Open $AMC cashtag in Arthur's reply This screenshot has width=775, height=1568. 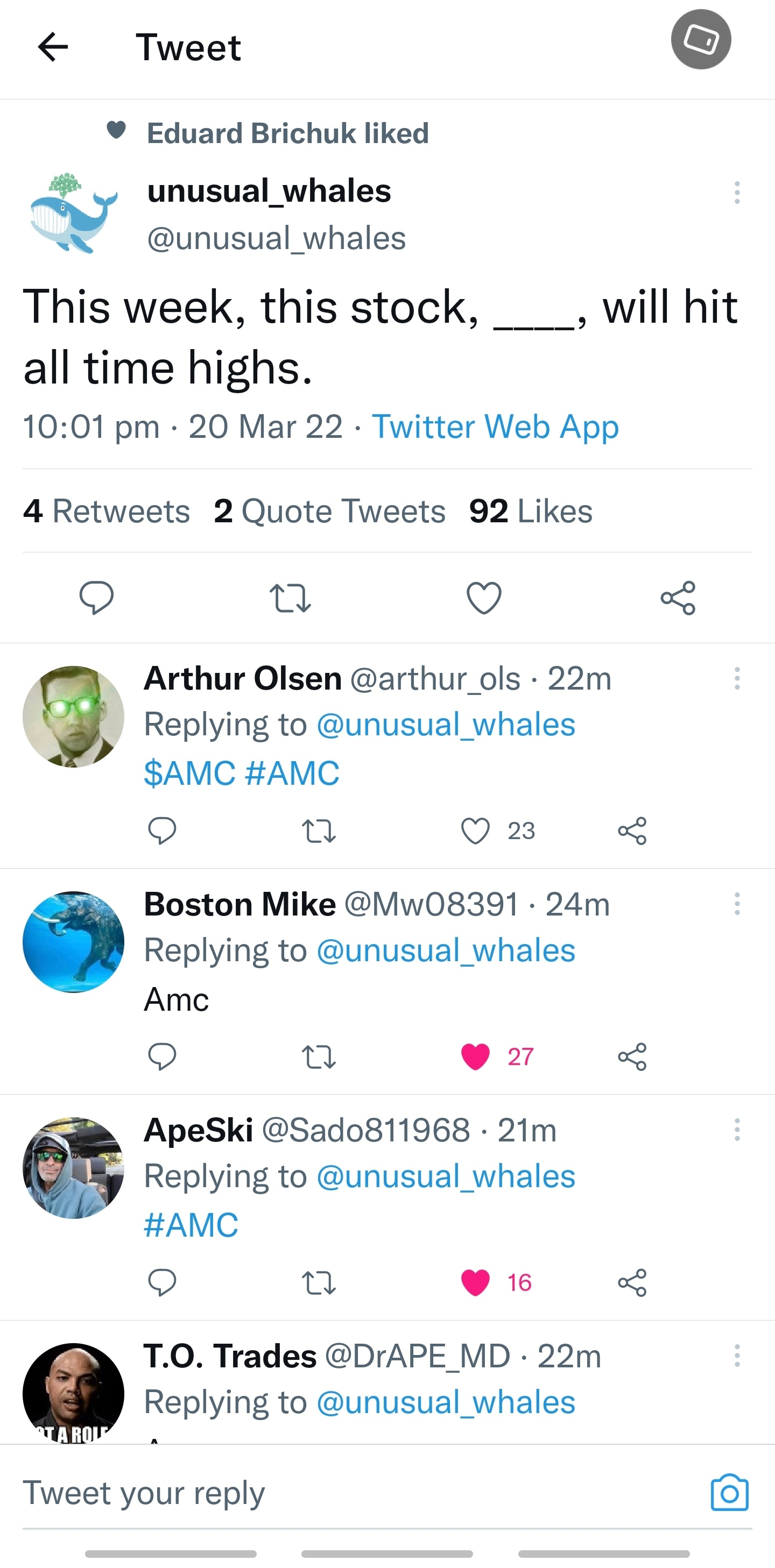click(x=189, y=773)
